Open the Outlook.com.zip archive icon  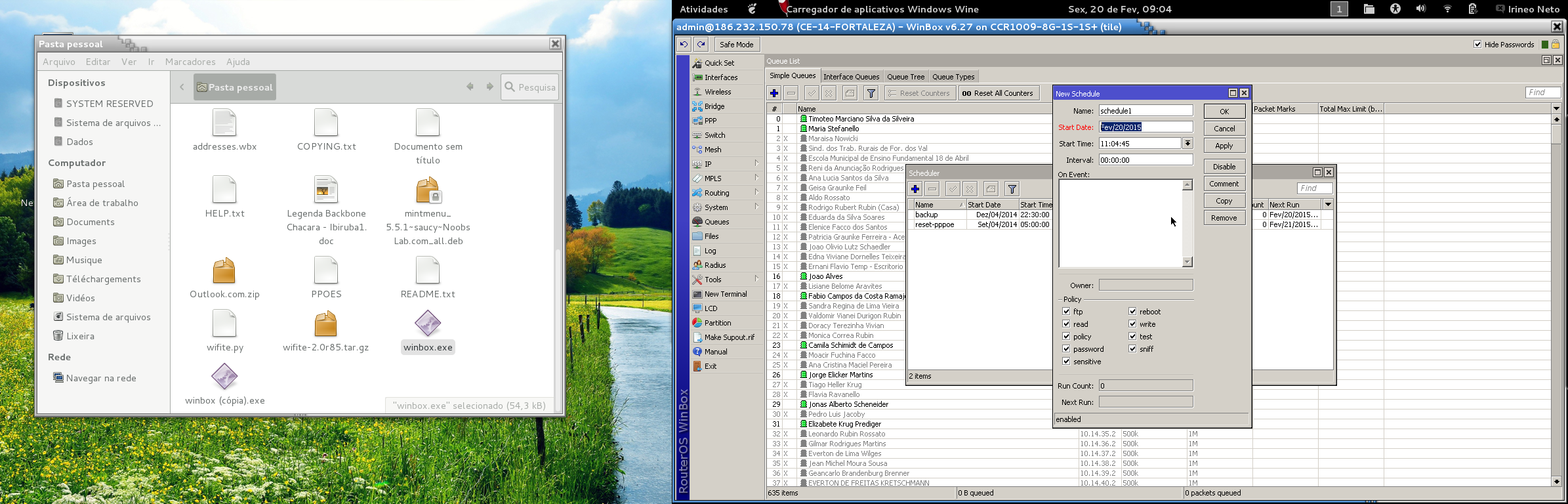(x=224, y=271)
